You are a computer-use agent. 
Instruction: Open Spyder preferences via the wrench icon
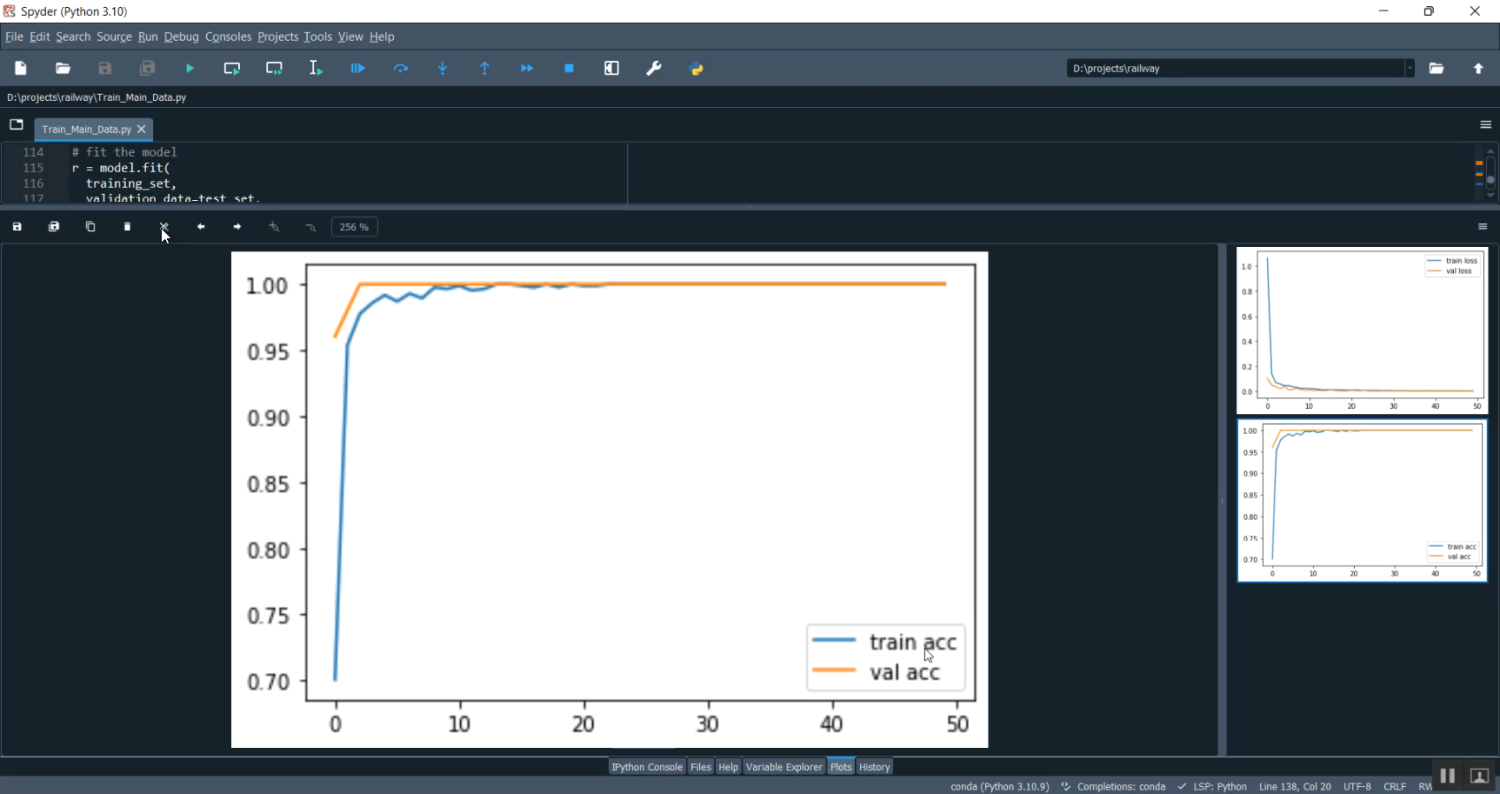pyautogui.click(x=653, y=68)
